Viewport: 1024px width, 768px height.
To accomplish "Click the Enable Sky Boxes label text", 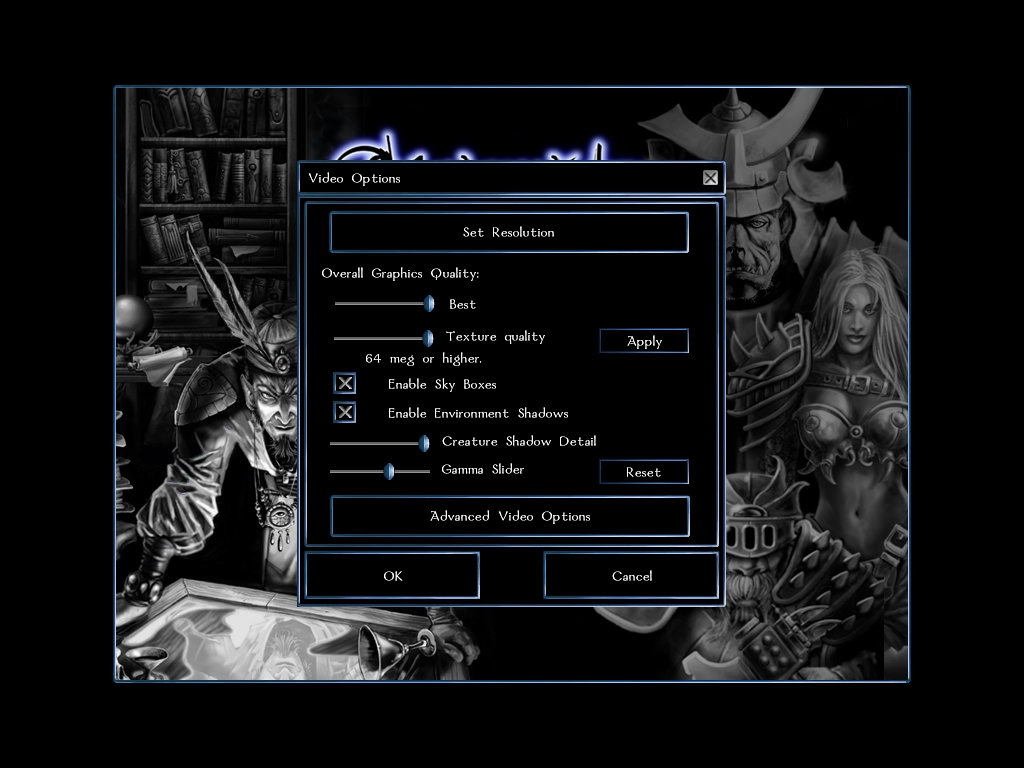I will [442, 384].
